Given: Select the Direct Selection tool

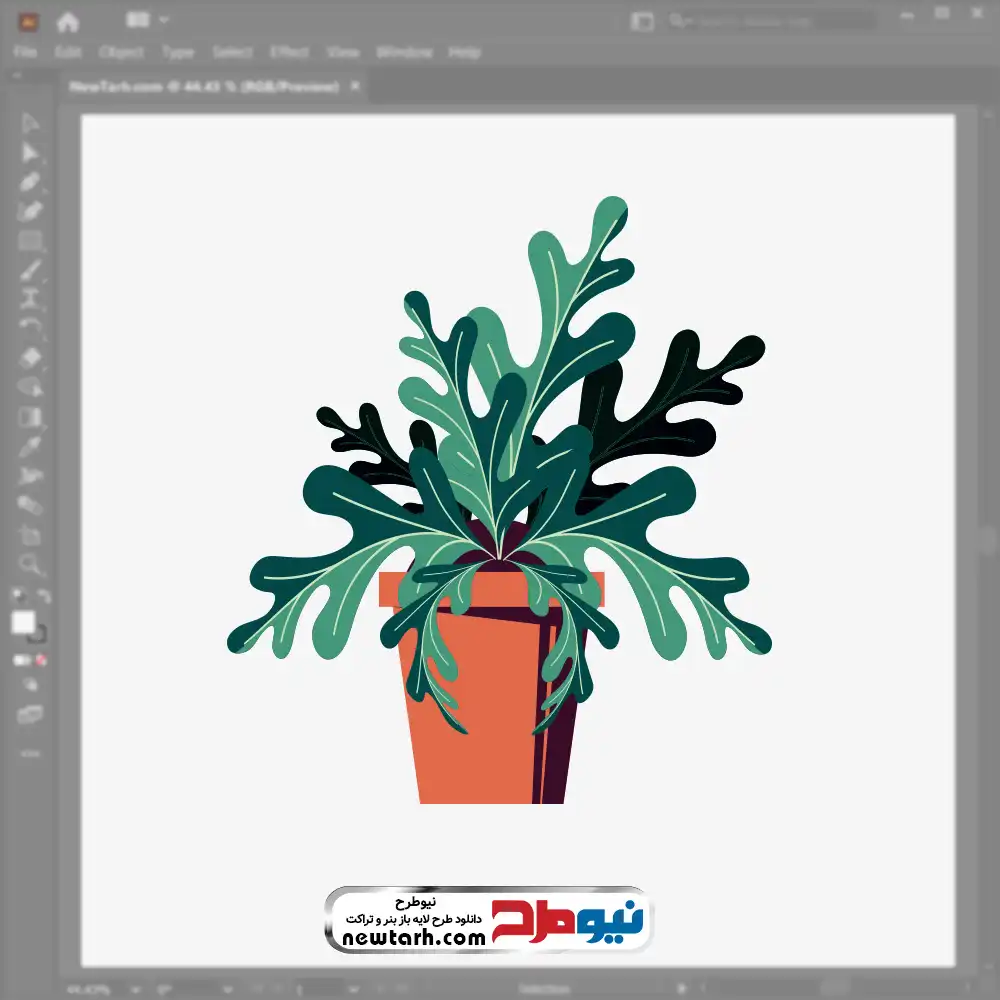Looking at the screenshot, I should tap(30, 153).
